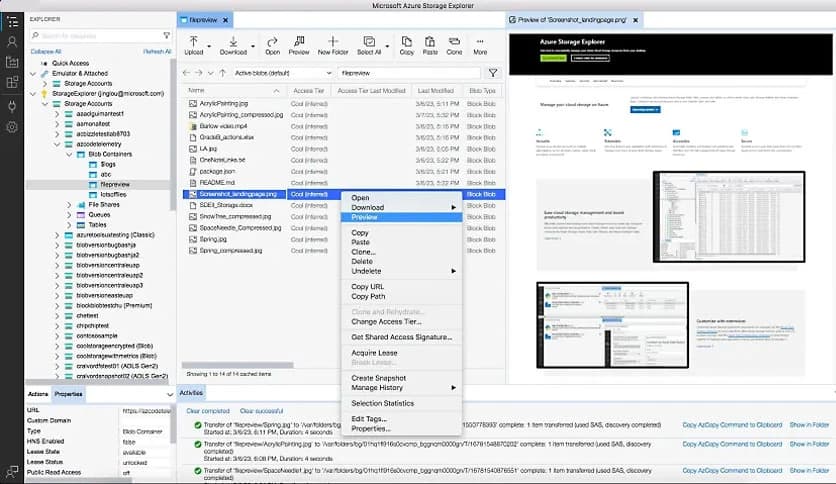836x484 pixels.
Task: Select the README.md file row
Action: [343, 183]
